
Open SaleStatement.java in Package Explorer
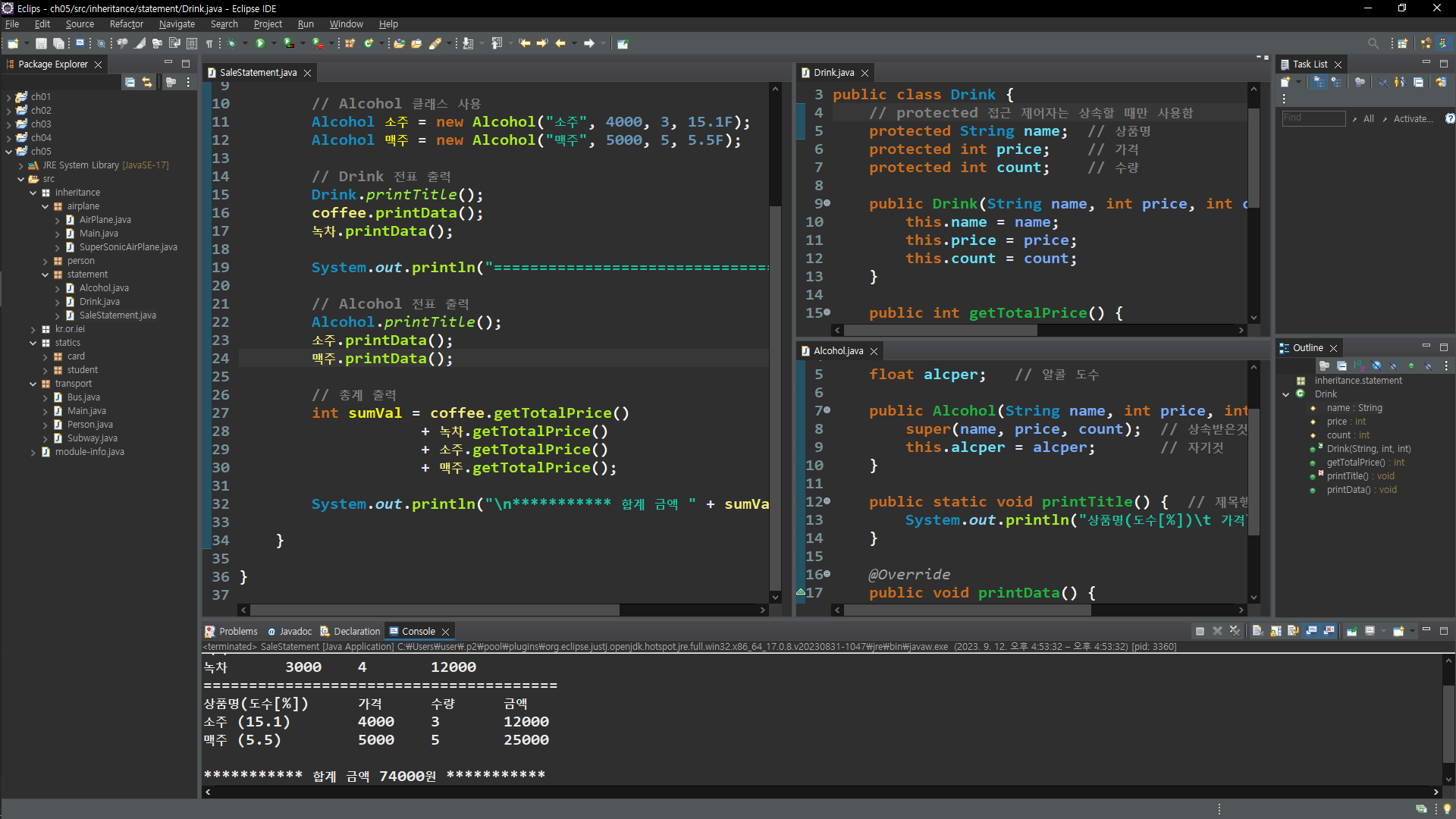point(117,315)
